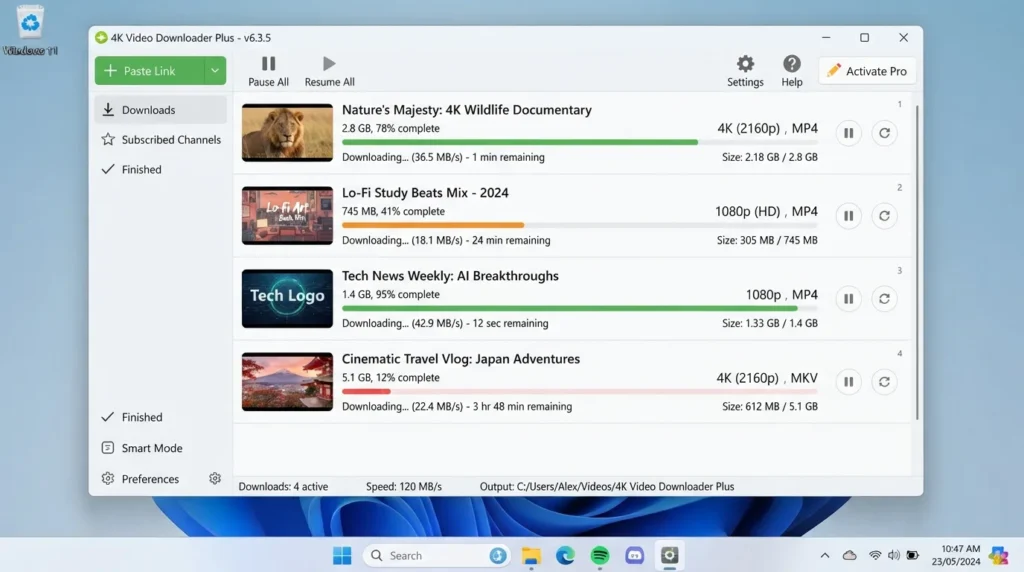Click "4K (2160p) , MP4" format text
This screenshot has width=1024, height=572.
(767, 129)
